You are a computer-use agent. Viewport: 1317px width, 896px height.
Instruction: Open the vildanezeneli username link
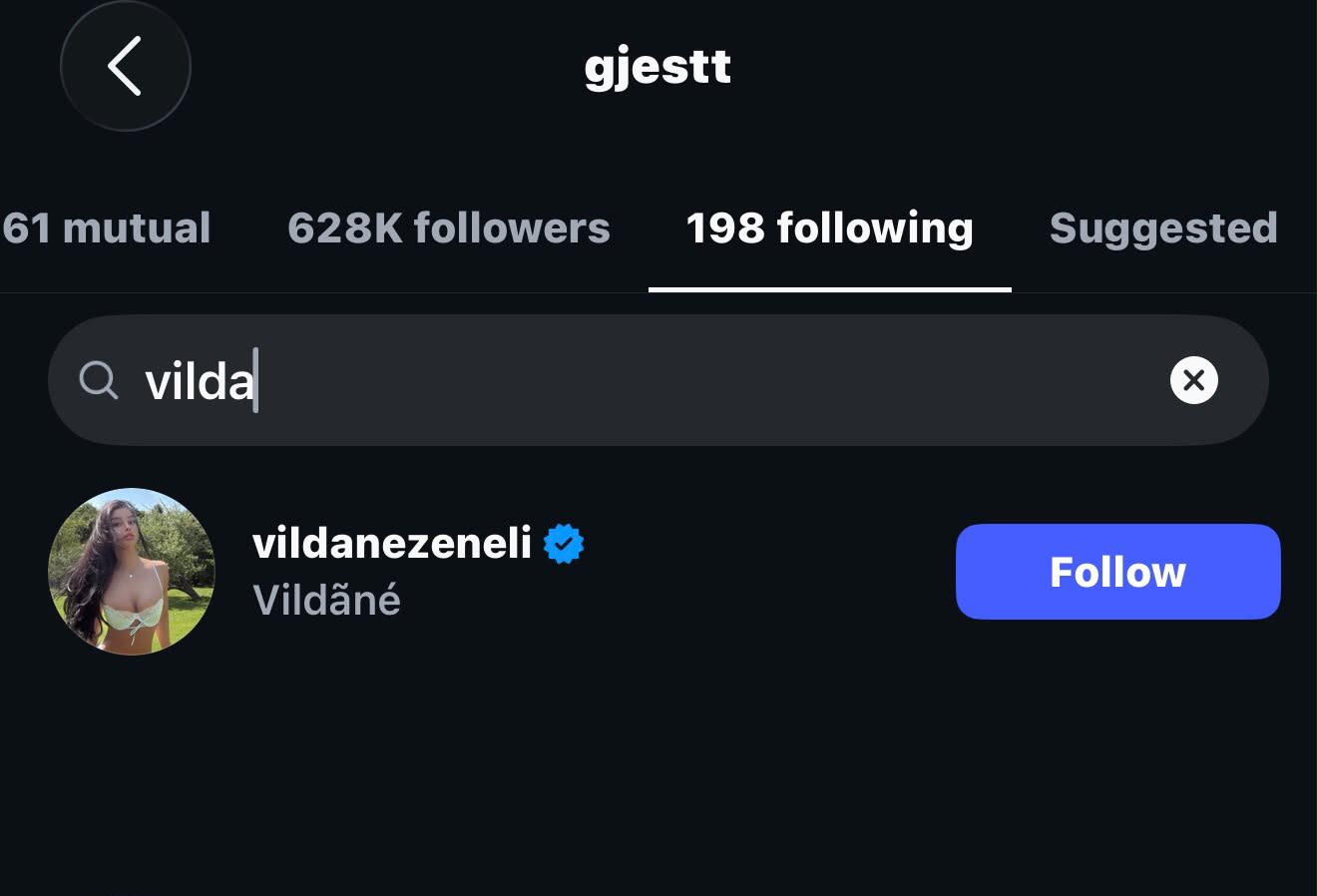tap(392, 544)
